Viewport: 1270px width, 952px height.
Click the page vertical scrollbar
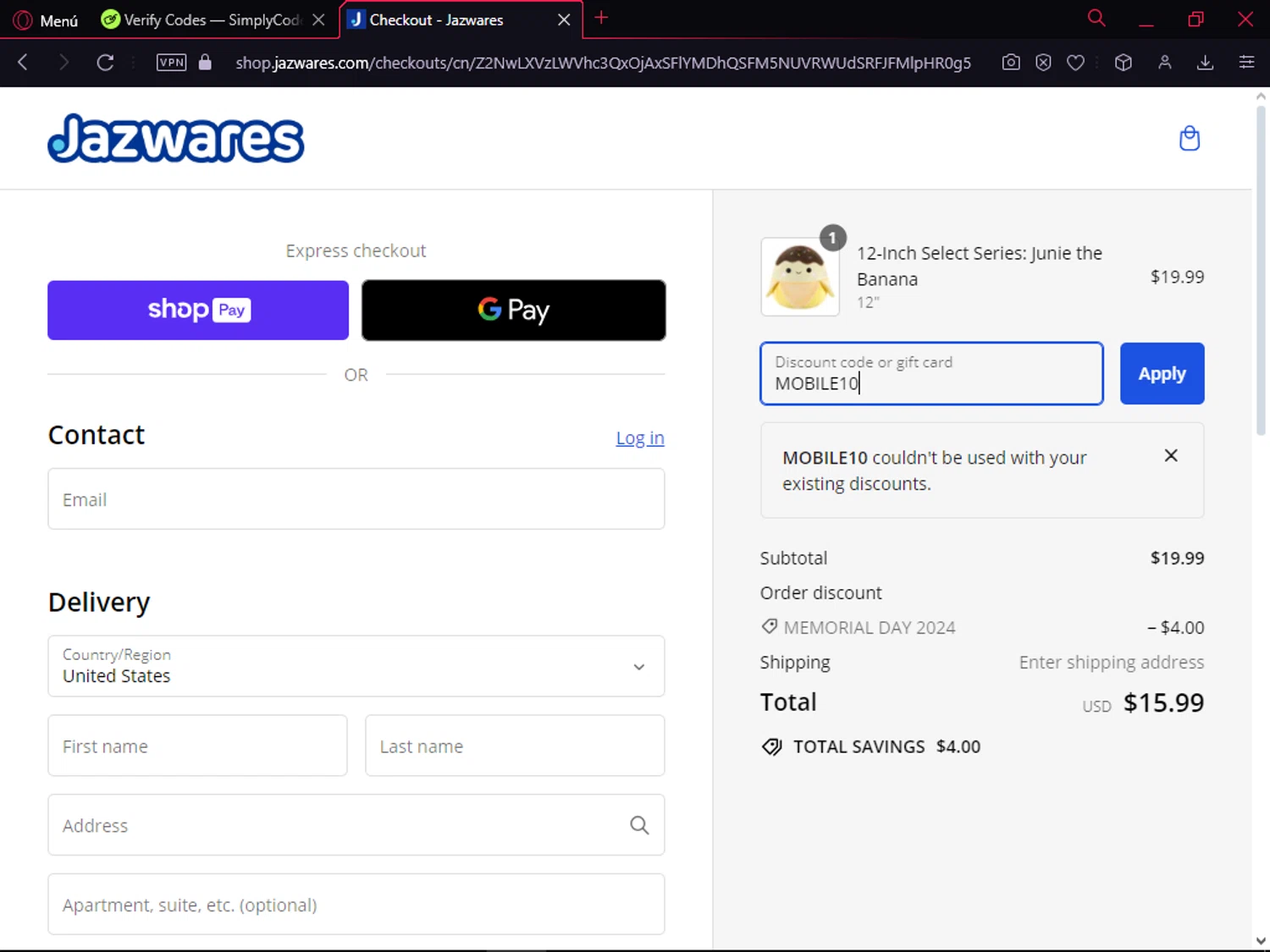(1261, 271)
